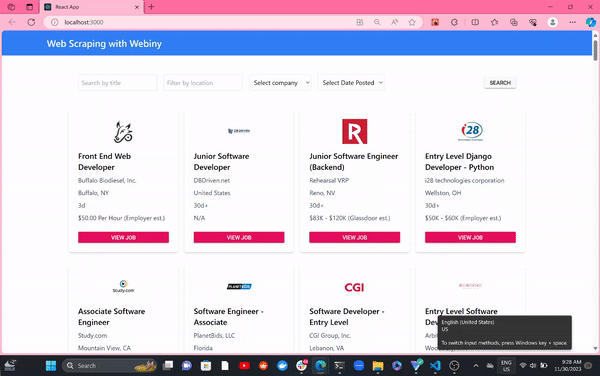Click the Study.com logo
This screenshot has width=600, height=376.
[123, 286]
